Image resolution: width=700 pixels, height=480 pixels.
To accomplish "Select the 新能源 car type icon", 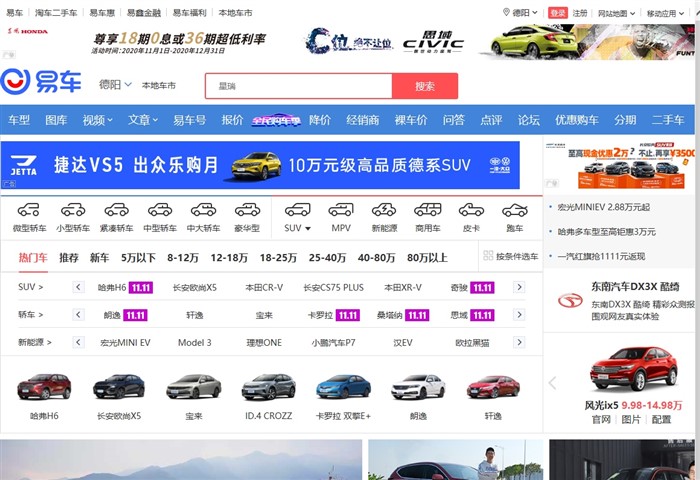I will tap(384, 209).
